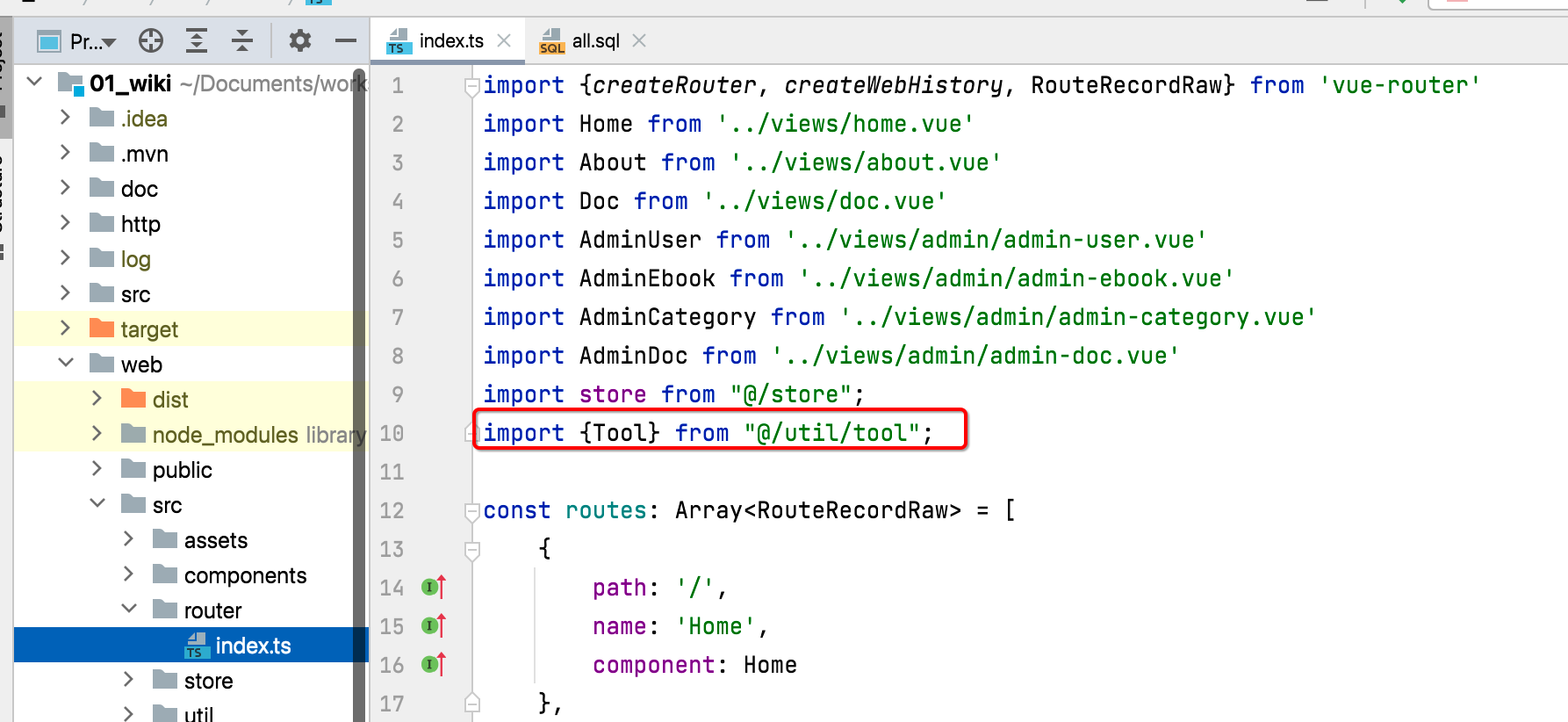The height and width of the screenshot is (722, 1568).
Task: Expand the .idea folder
Action: (x=65, y=117)
